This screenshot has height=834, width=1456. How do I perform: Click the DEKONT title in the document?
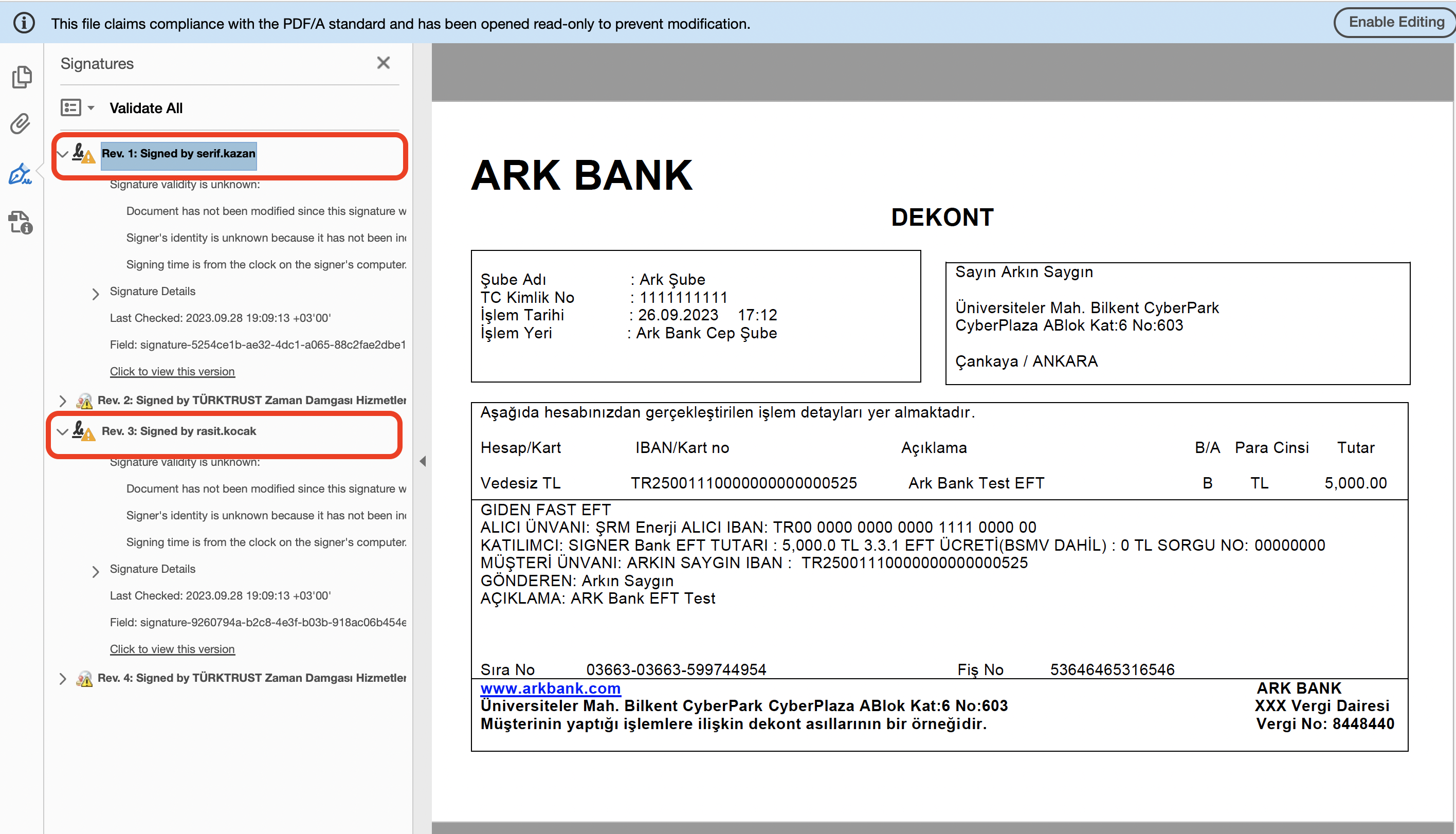click(942, 217)
